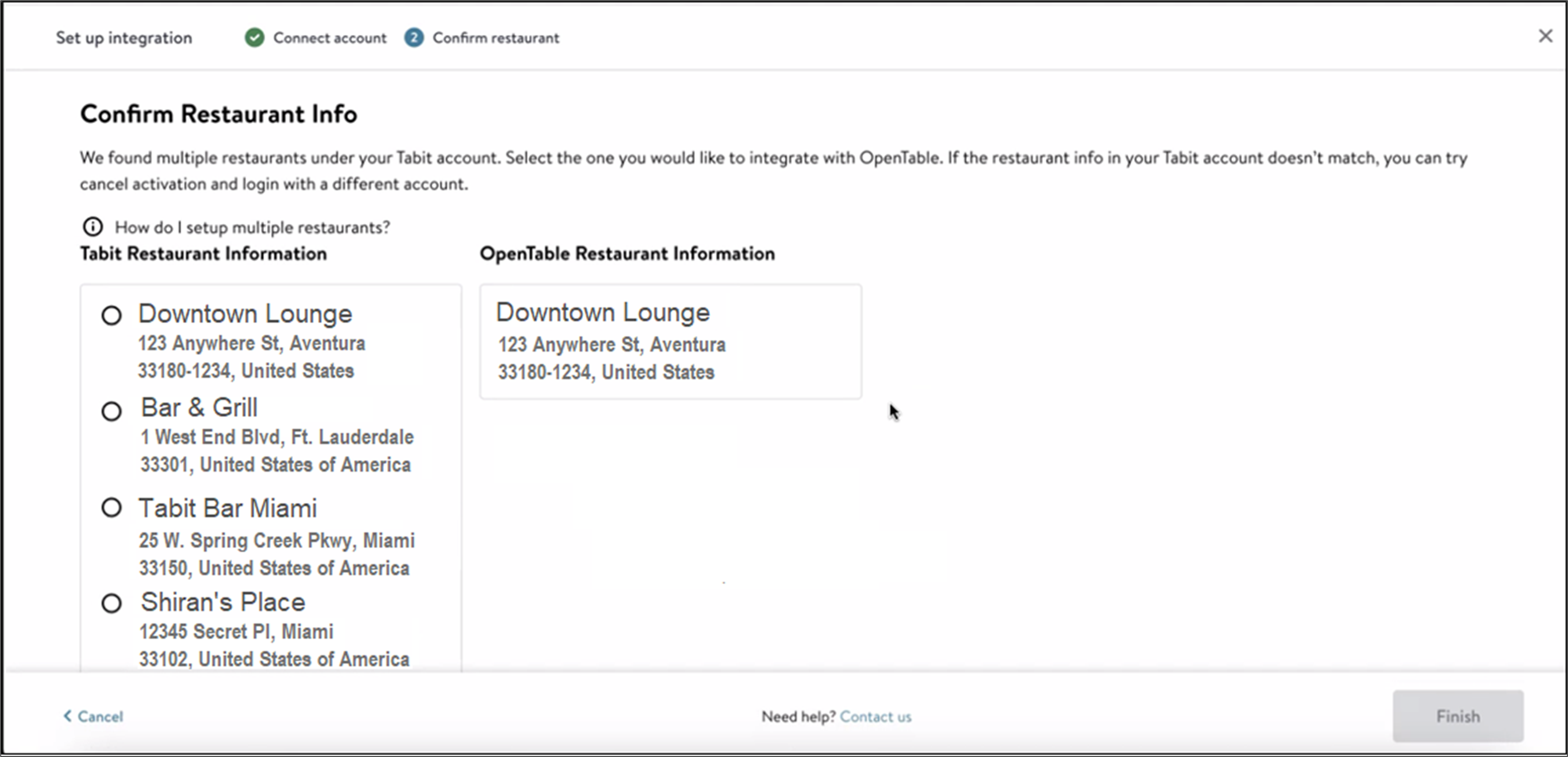The image size is (1568, 757).
Task: Select the Bar & Grill radio button
Action: tap(111, 411)
